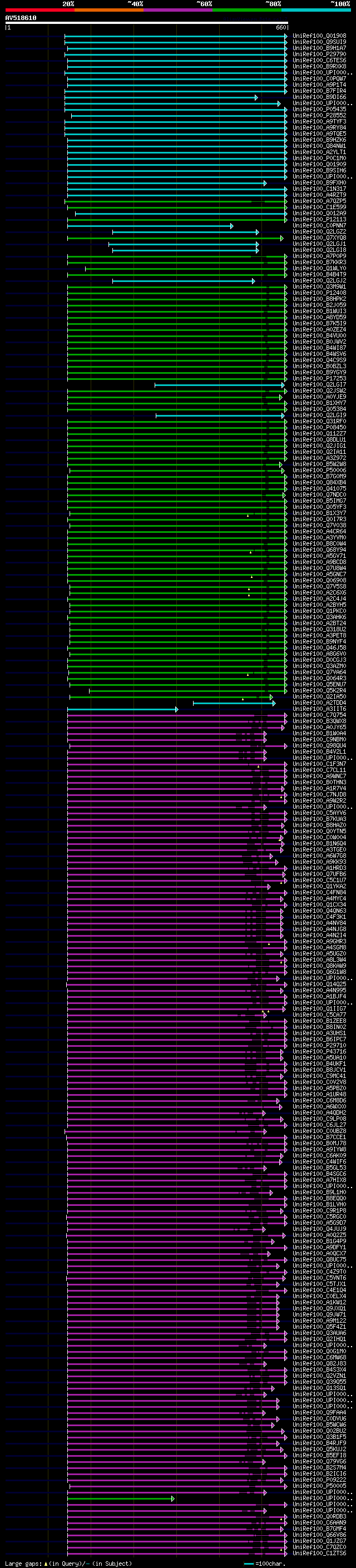Select hit label UniRef100_P43716
Screen dimensions: 356x1568
point(319,1052)
